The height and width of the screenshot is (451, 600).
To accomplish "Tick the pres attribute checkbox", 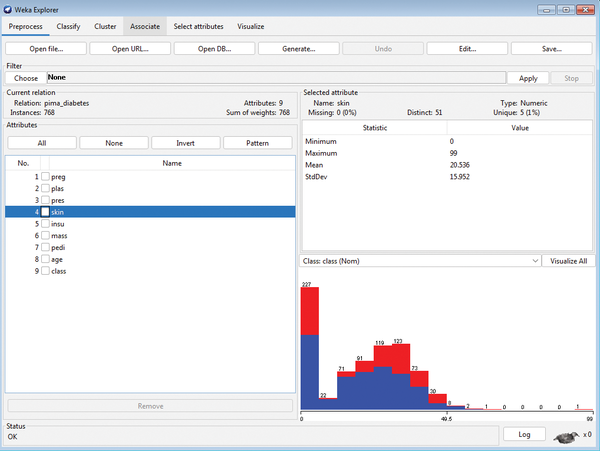I will 46,200.
